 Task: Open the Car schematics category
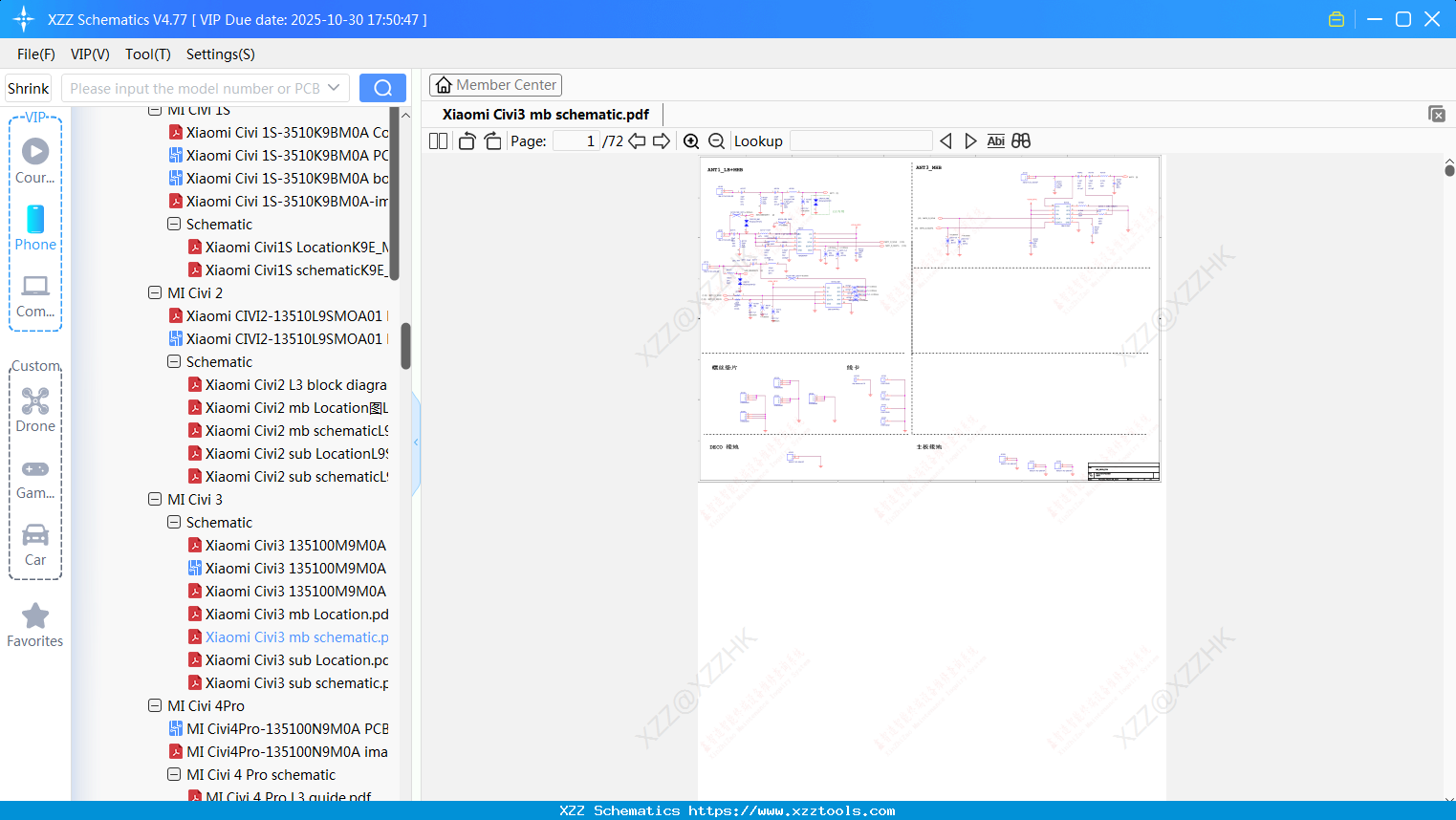pyautogui.click(x=35, y=544)
